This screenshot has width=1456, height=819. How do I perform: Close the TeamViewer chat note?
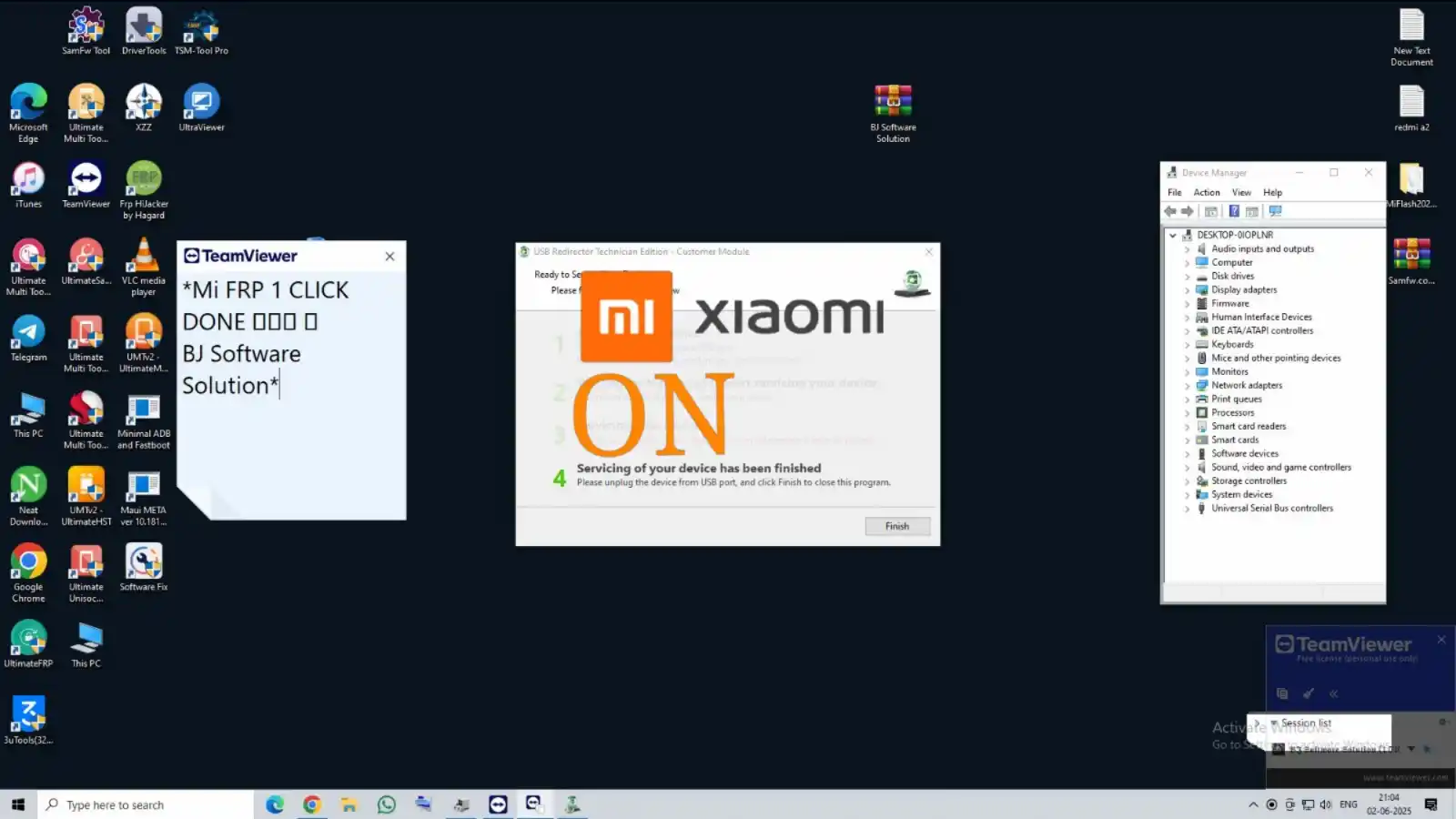pos(389,257)
